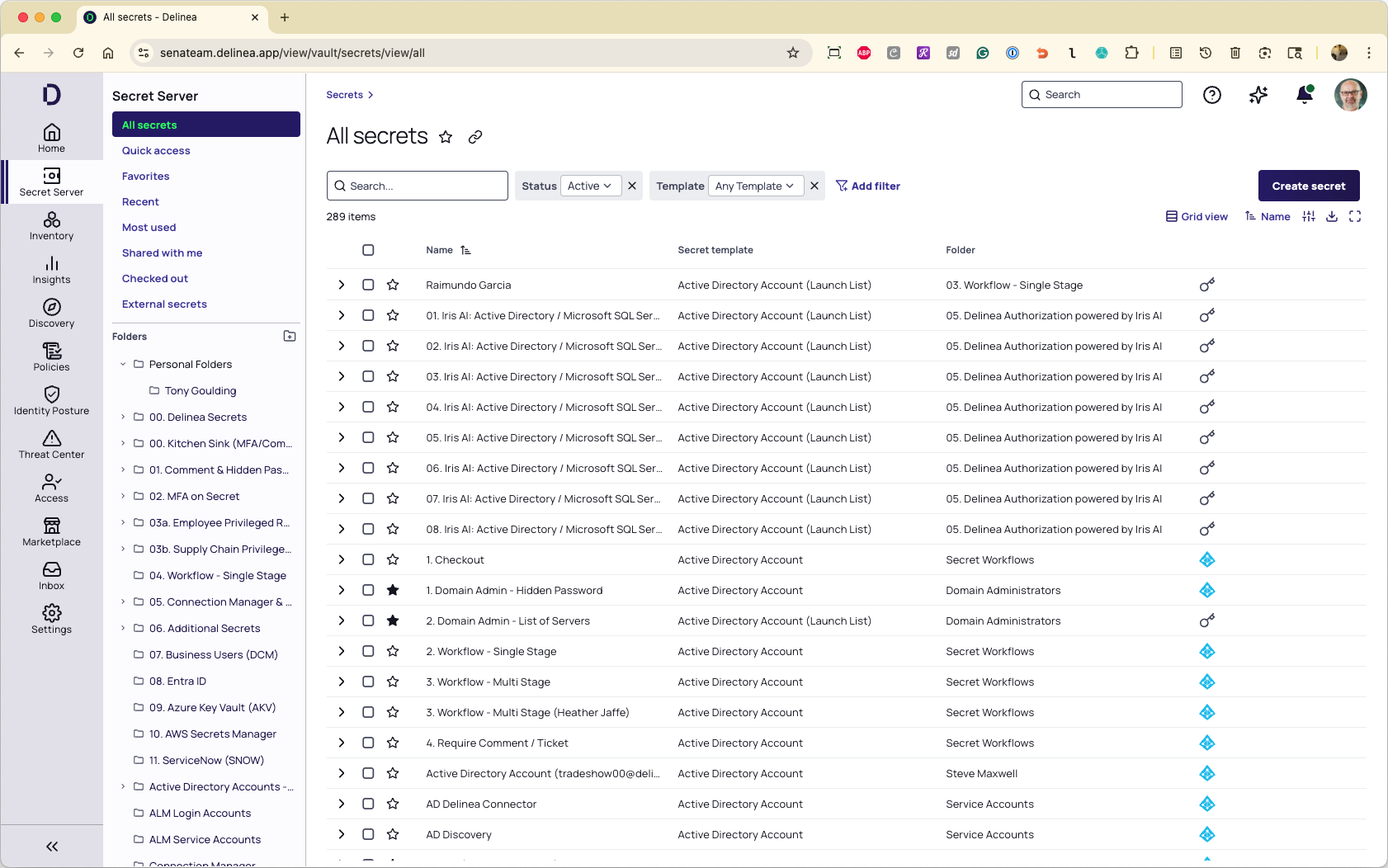Click the workflow icon for 1. Checkout row
The width and height of the screenshot is (1388, 868).
[1207, 559]
